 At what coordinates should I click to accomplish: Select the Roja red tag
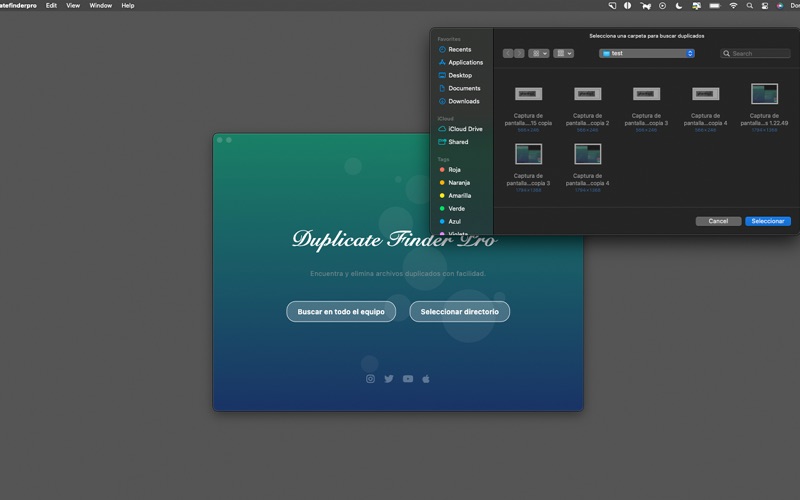[449, 170]
